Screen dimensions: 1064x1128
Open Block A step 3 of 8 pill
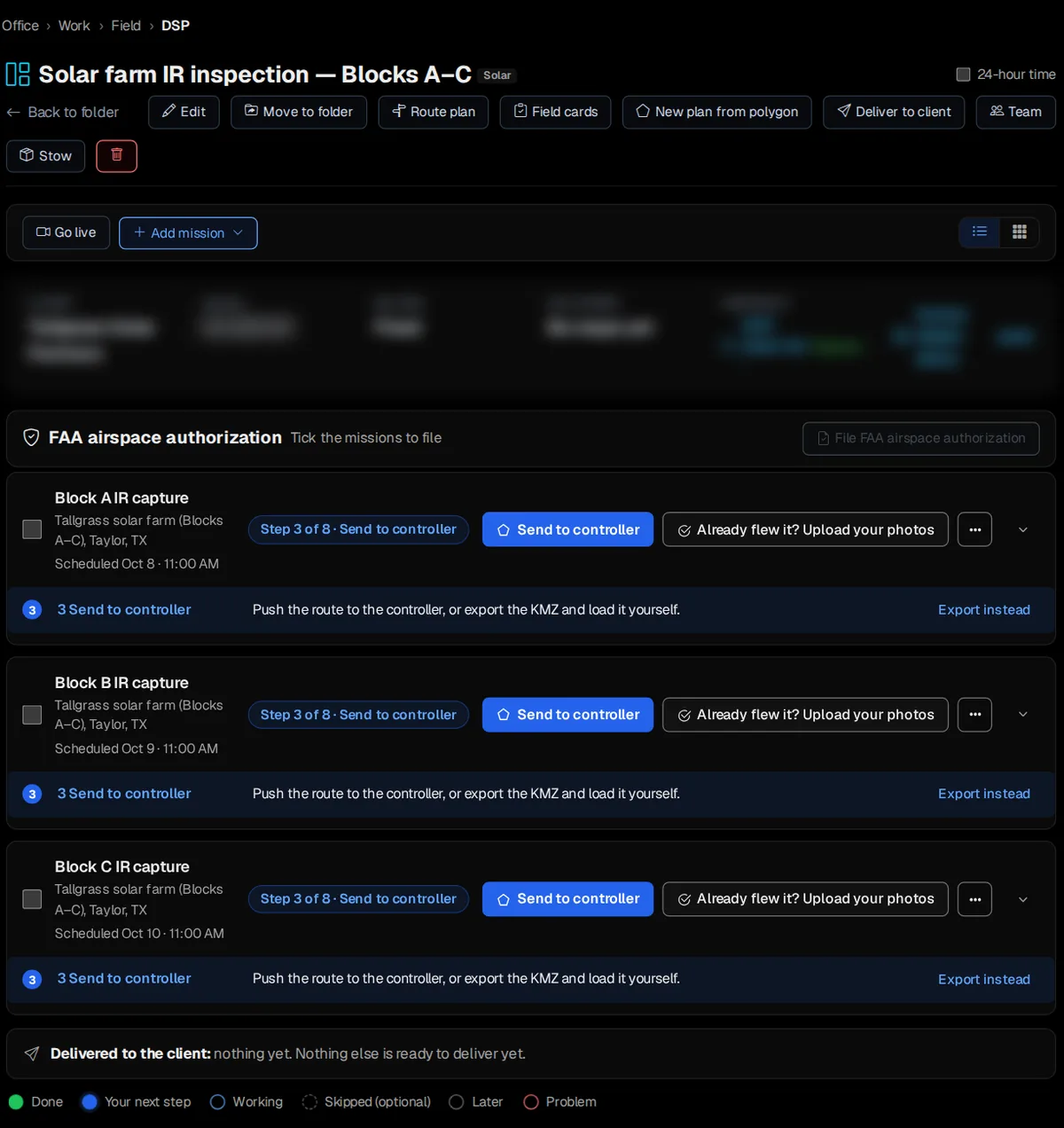point(358,529)
